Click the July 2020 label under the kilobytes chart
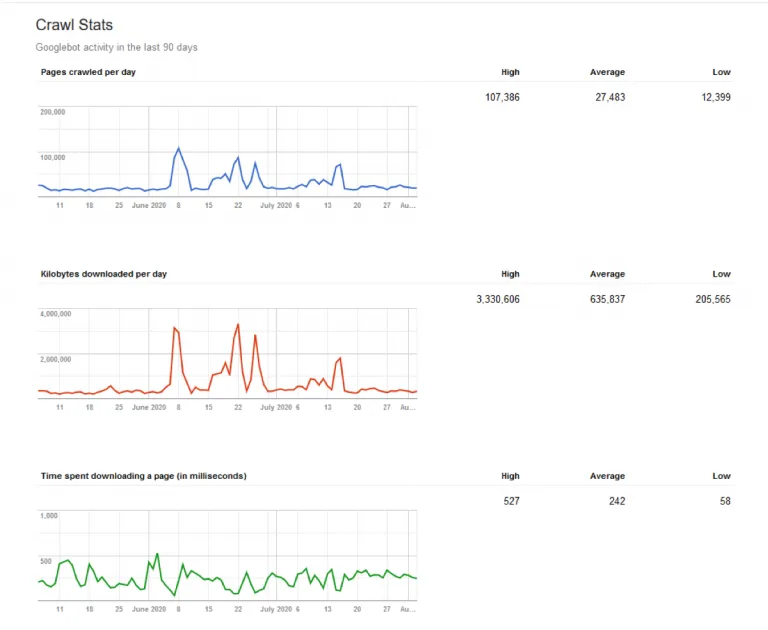The width and height of the screenshot is (768, 630). [276, 407]
